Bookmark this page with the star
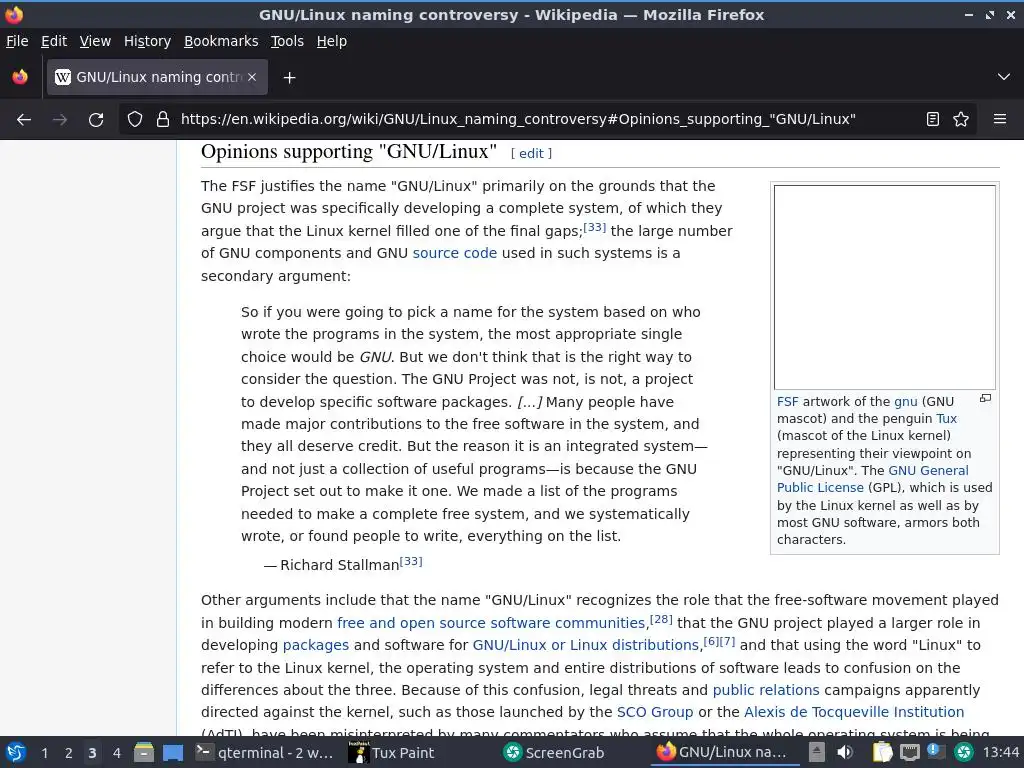The height and width of the screenshot is (768, 1024). click(961, 120)
